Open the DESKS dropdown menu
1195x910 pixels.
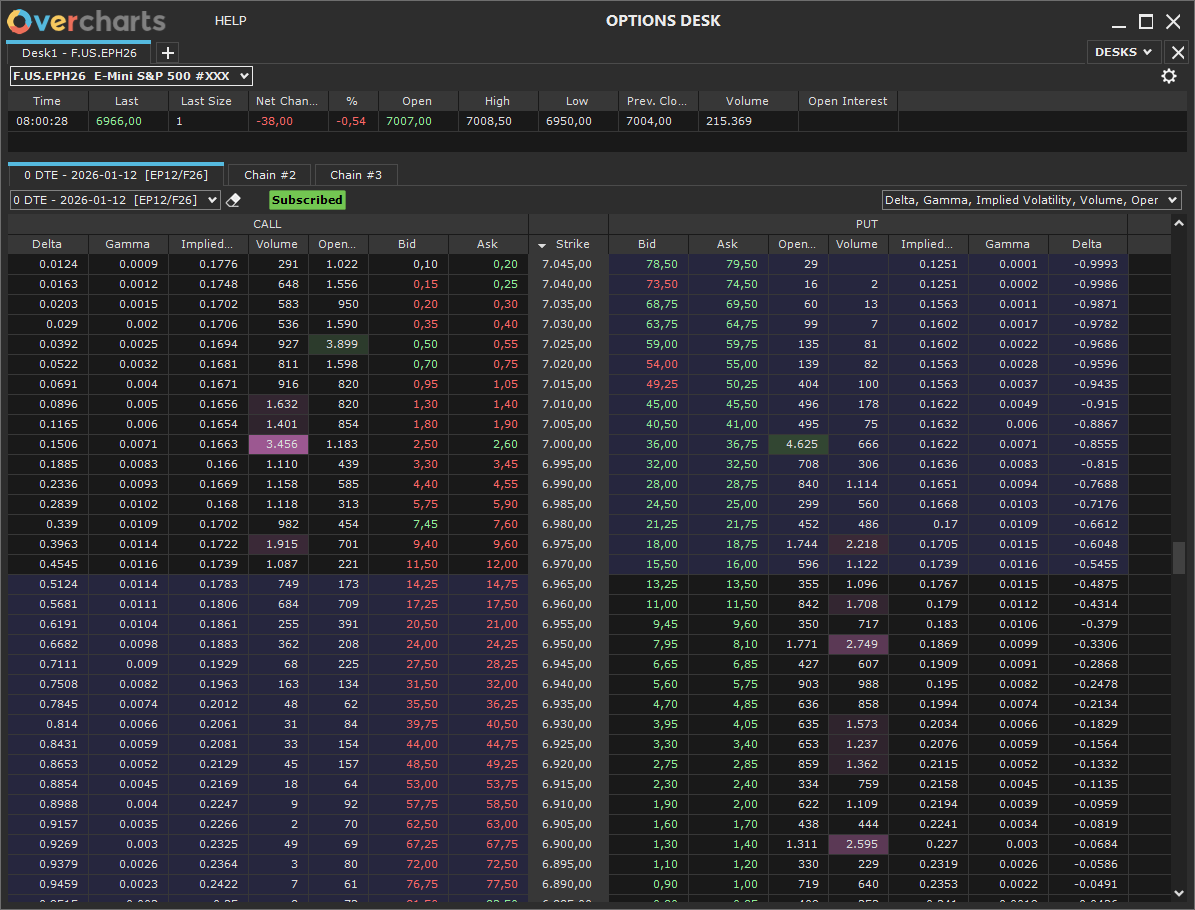point(1123,52)
